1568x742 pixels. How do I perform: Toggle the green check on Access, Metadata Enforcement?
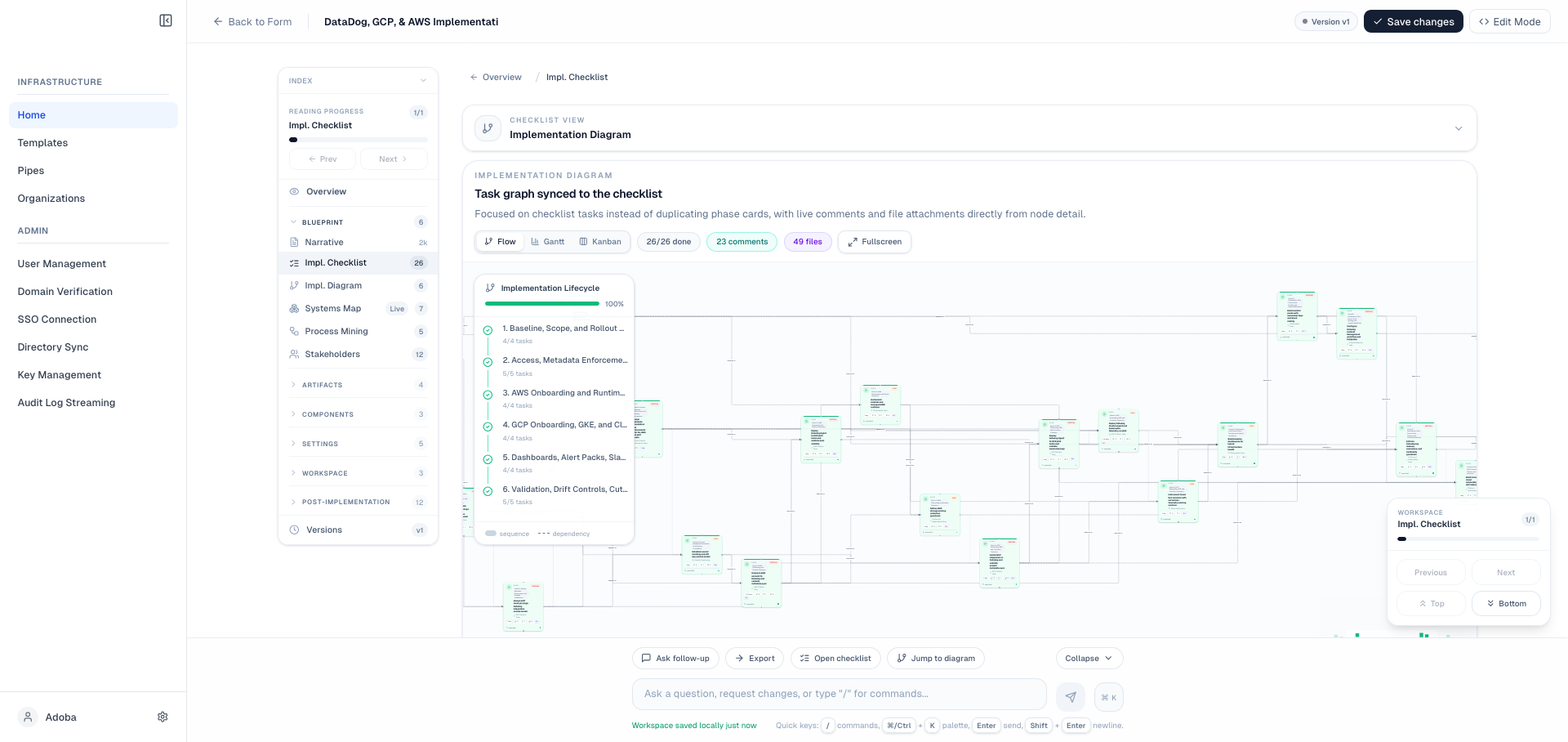click(488, 361)
